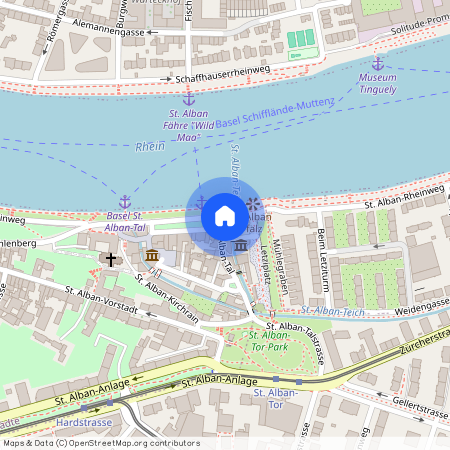
Task: Click the St. Alban-Tor Park label
Action: pyautogui.click(x=269, y=341)
